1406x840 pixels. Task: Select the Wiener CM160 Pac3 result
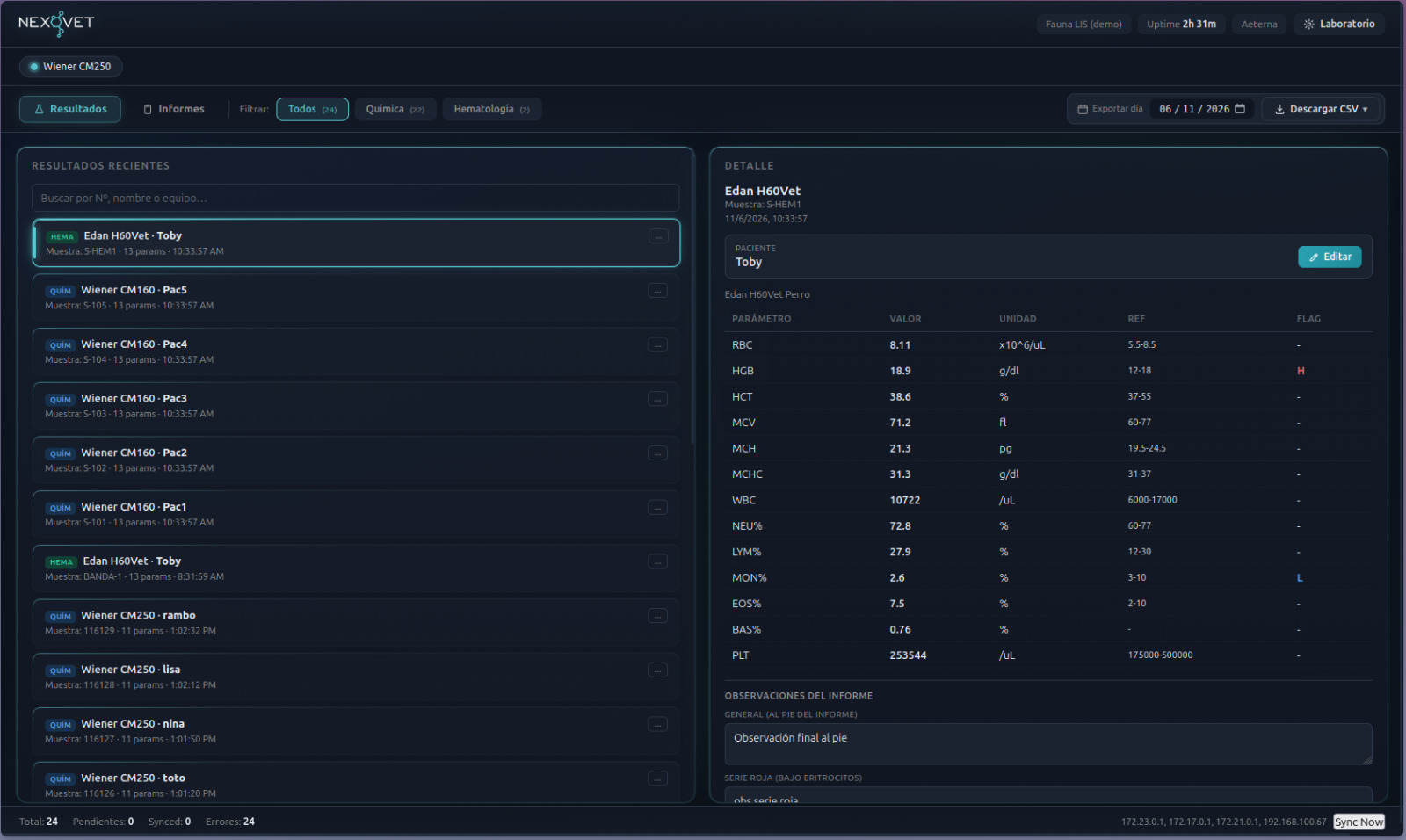pos(355,406)
